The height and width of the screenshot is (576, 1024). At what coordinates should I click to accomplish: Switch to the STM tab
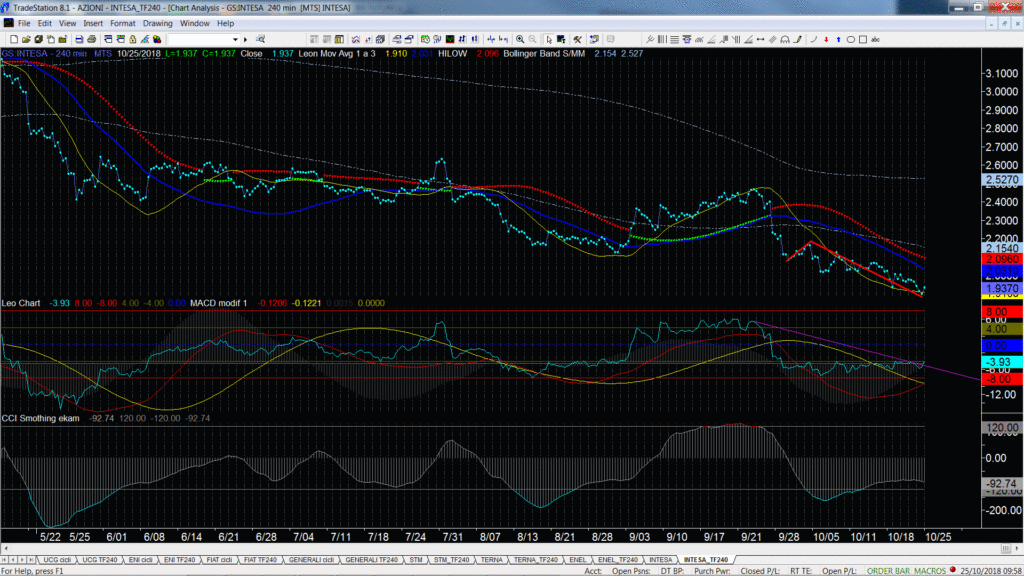point(416,560)
